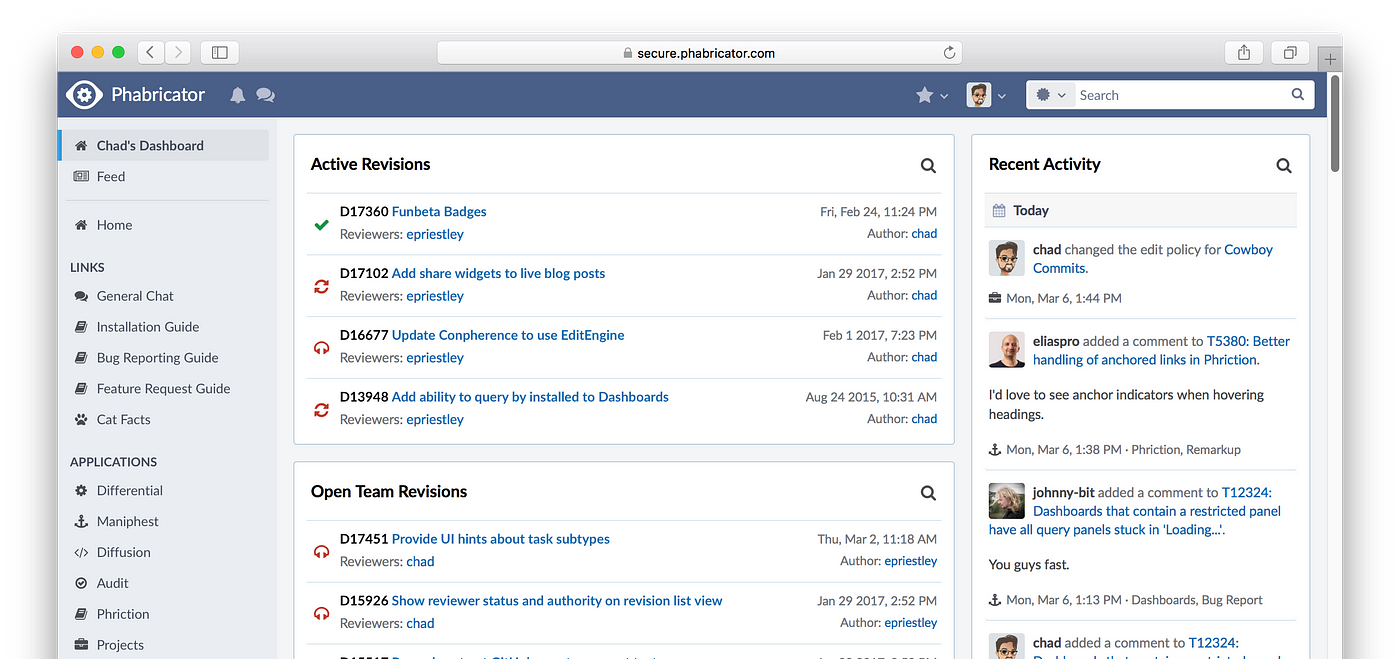
Task: Click the Cat Facts paw icon
Action: click(81, 419)
